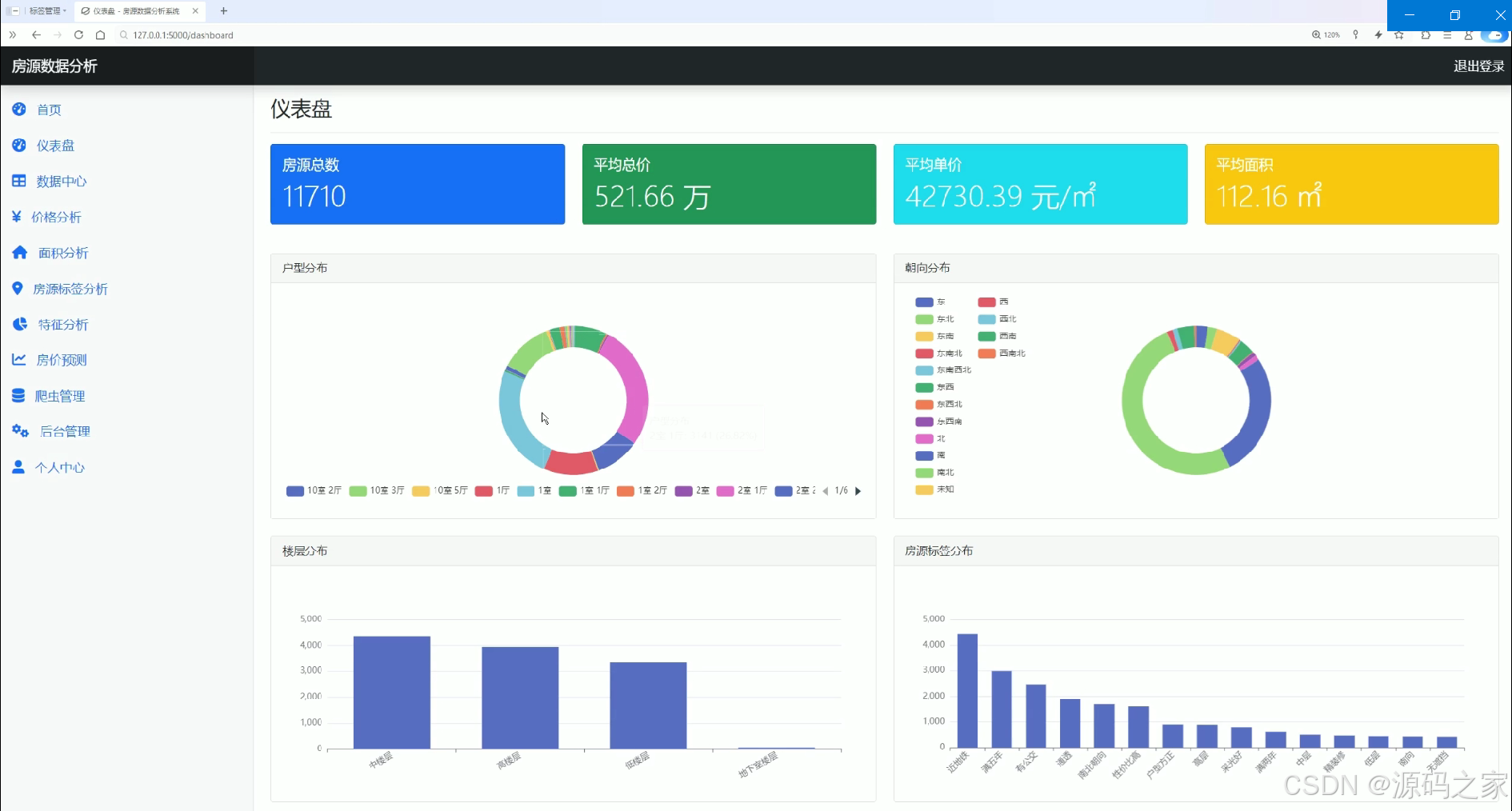Open 爬虫管理 from the sidebar menu

point(60,396)
